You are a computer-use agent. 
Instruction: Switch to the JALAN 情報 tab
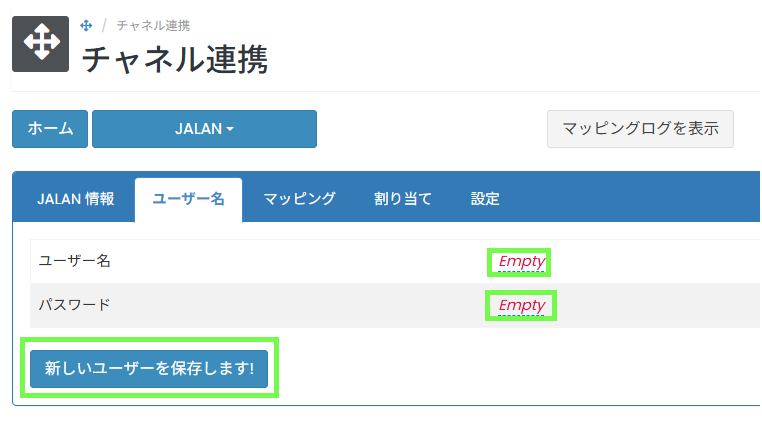[75, 198]
